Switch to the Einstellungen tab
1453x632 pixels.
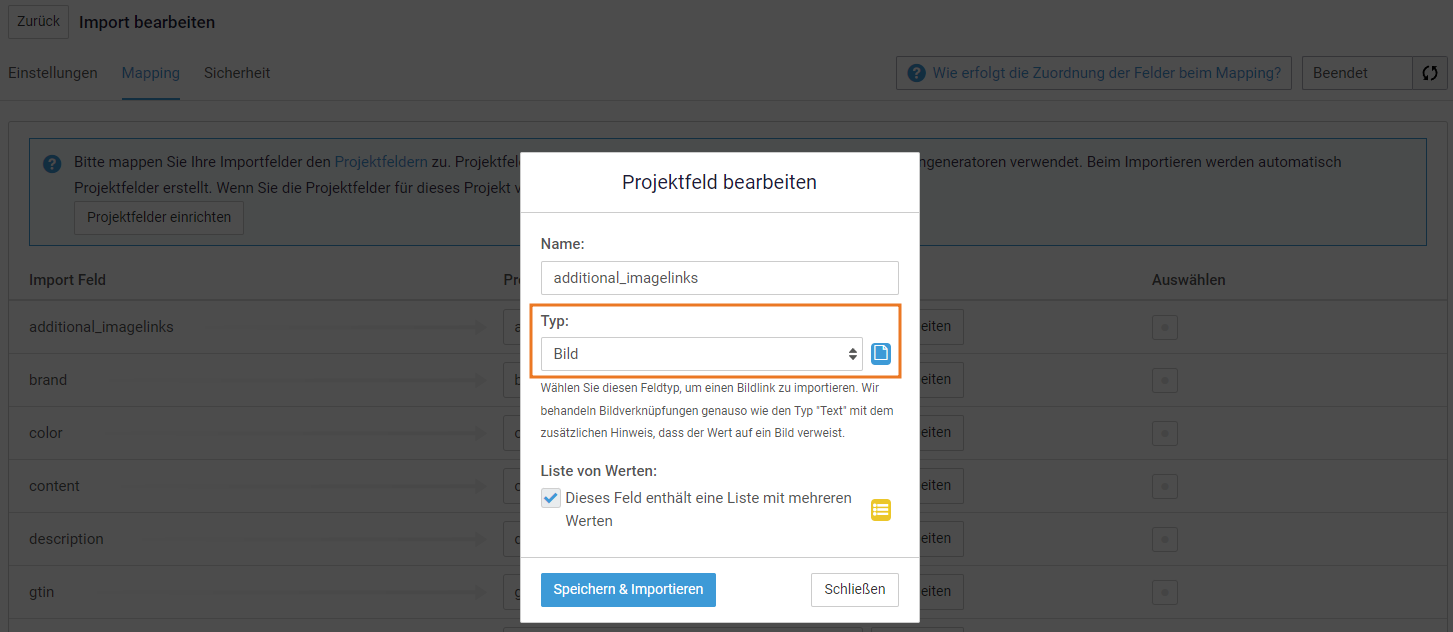click(53, 73)
